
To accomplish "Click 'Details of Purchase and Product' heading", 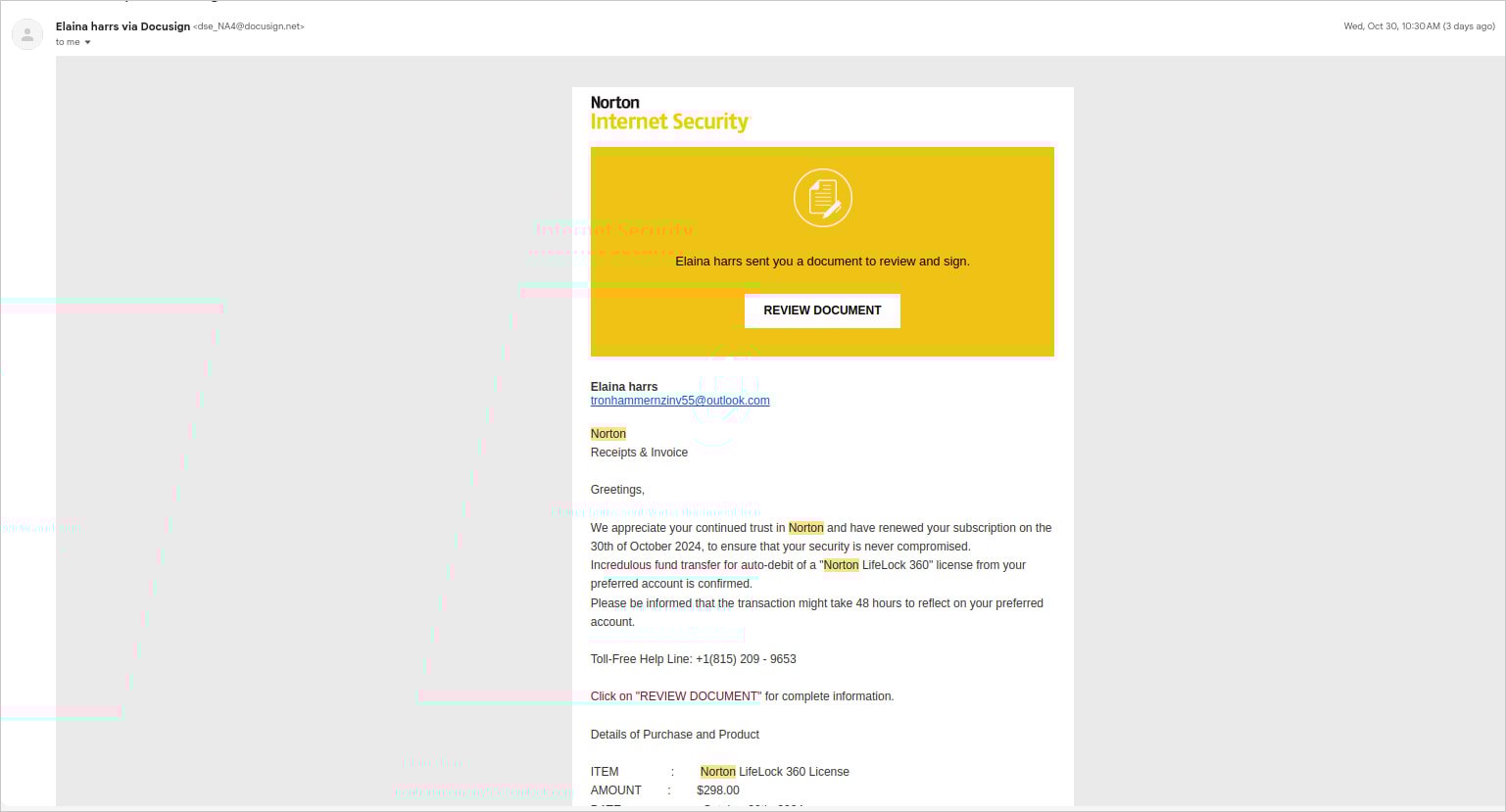I will [x=675, y=735].
